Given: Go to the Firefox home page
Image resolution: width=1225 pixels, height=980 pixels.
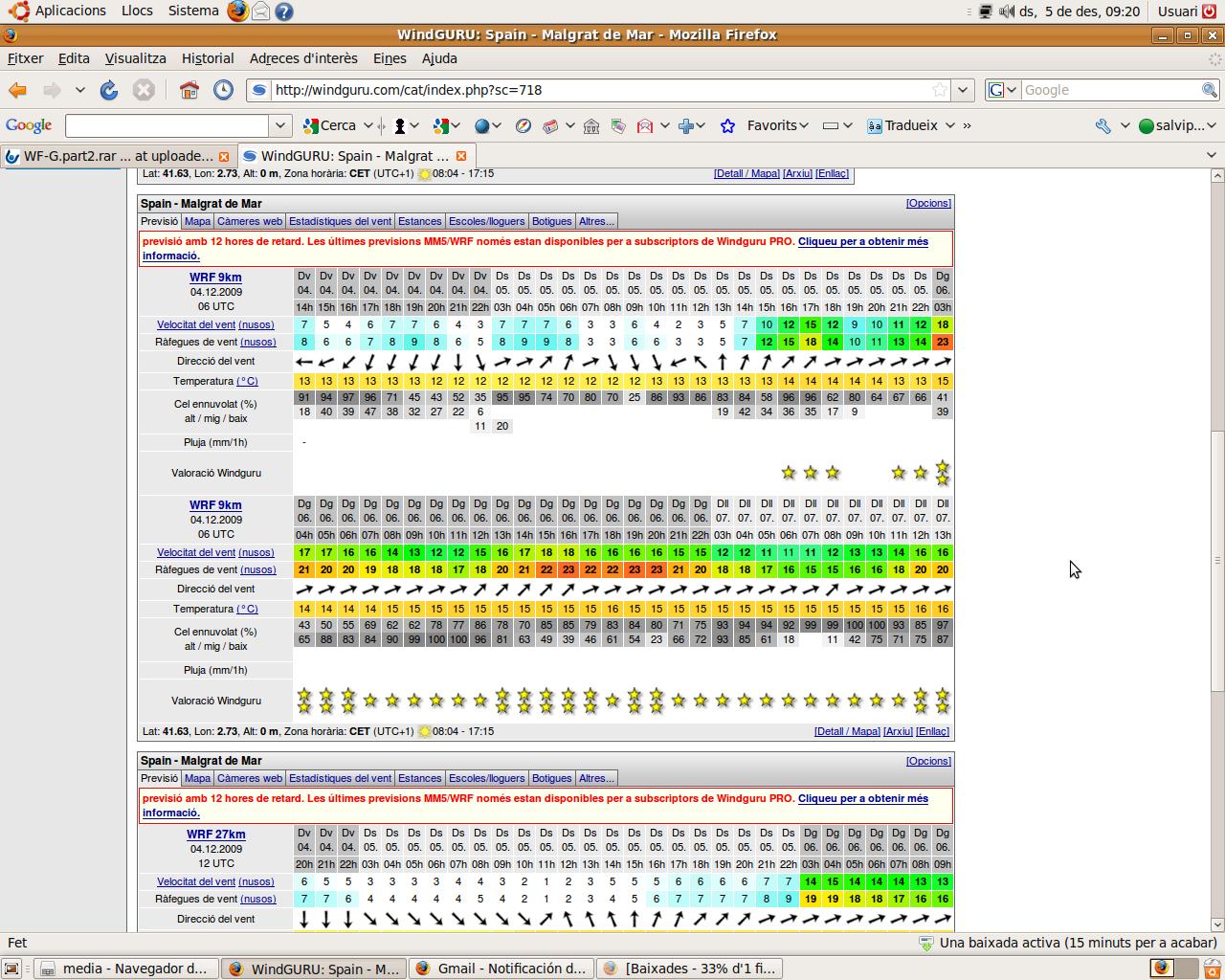Looking at the screenshot, I should pyautogui.click(x=189, y=90).
